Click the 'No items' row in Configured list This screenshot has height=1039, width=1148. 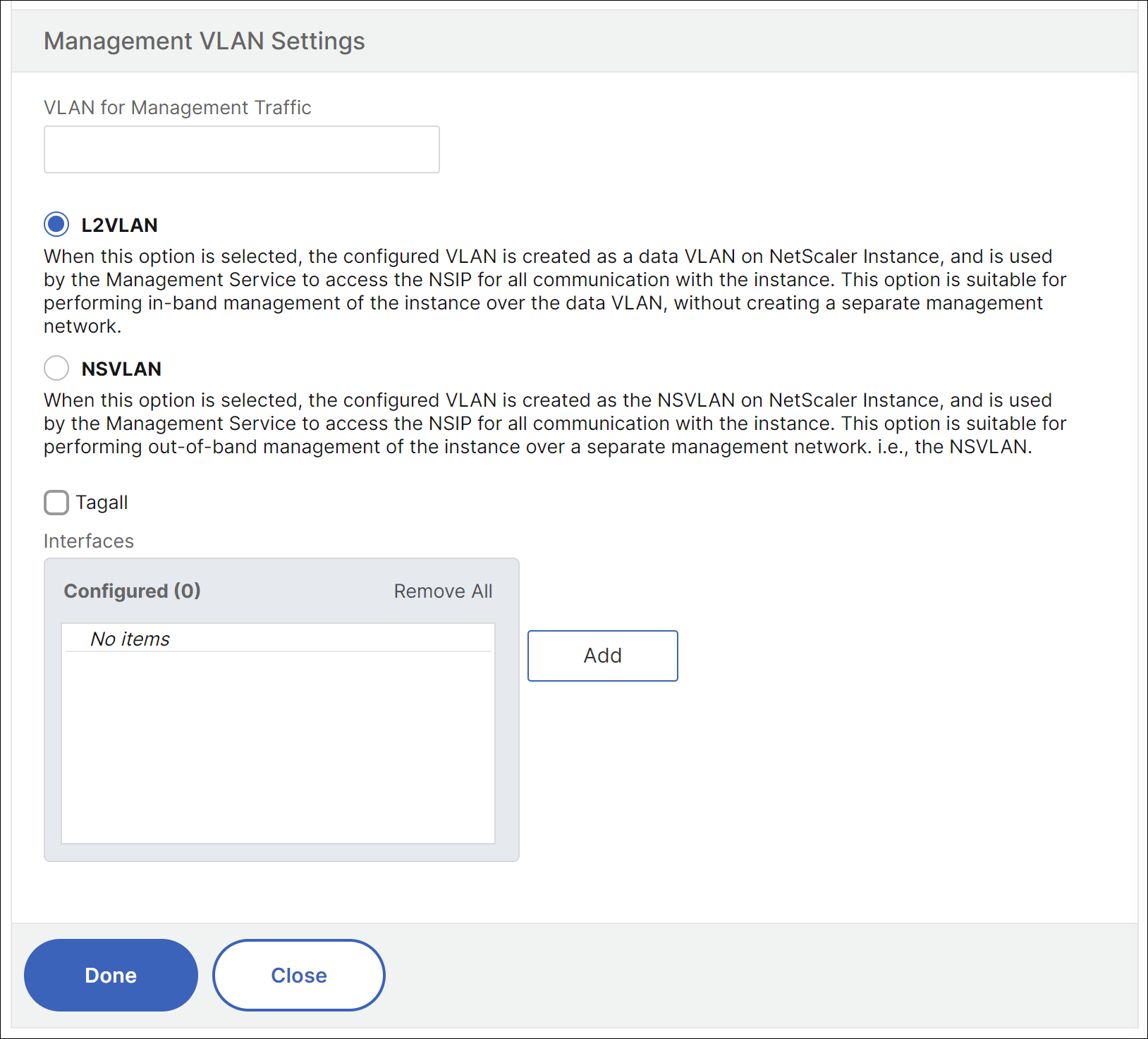[279, 639]
